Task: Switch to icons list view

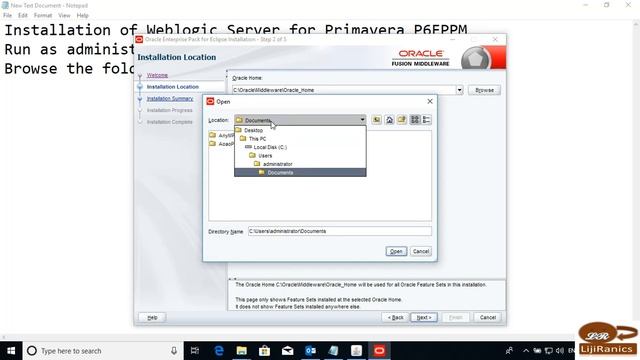Action: (x=415, y=120)
